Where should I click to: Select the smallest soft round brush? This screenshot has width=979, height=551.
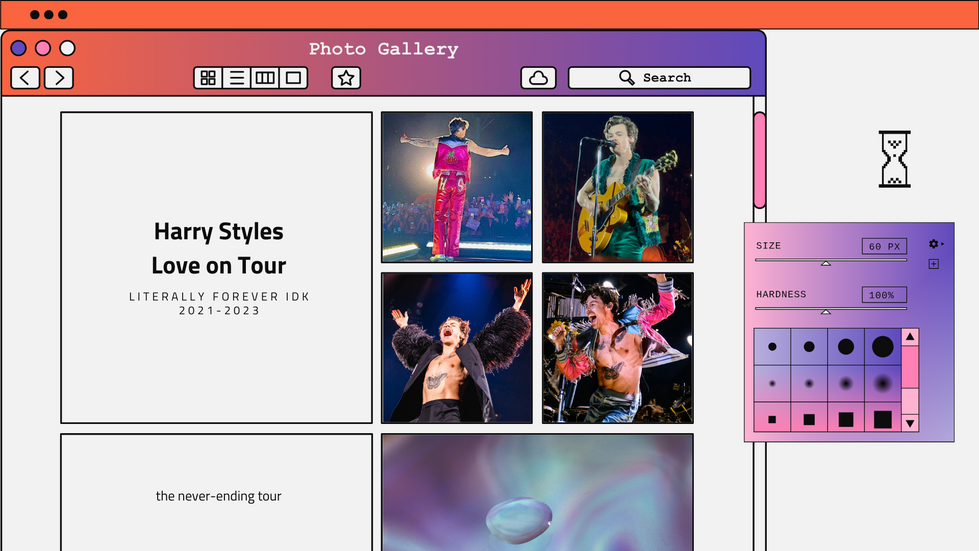(772, 383)
